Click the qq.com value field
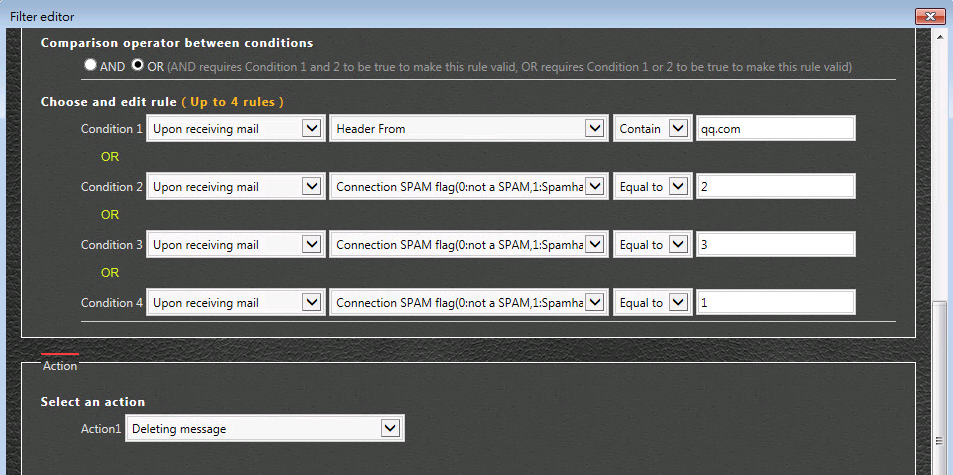 (776, 129)
